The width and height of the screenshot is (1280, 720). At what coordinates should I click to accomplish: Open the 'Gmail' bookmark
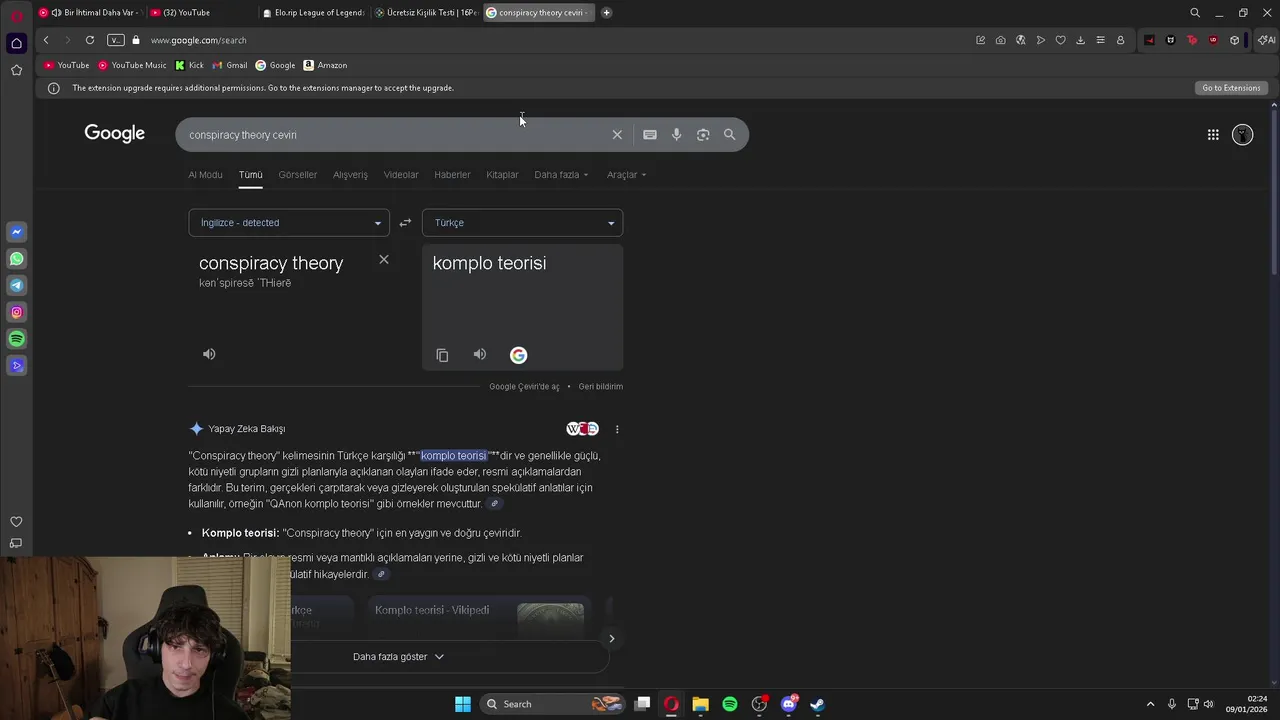(x=230, y=65)
